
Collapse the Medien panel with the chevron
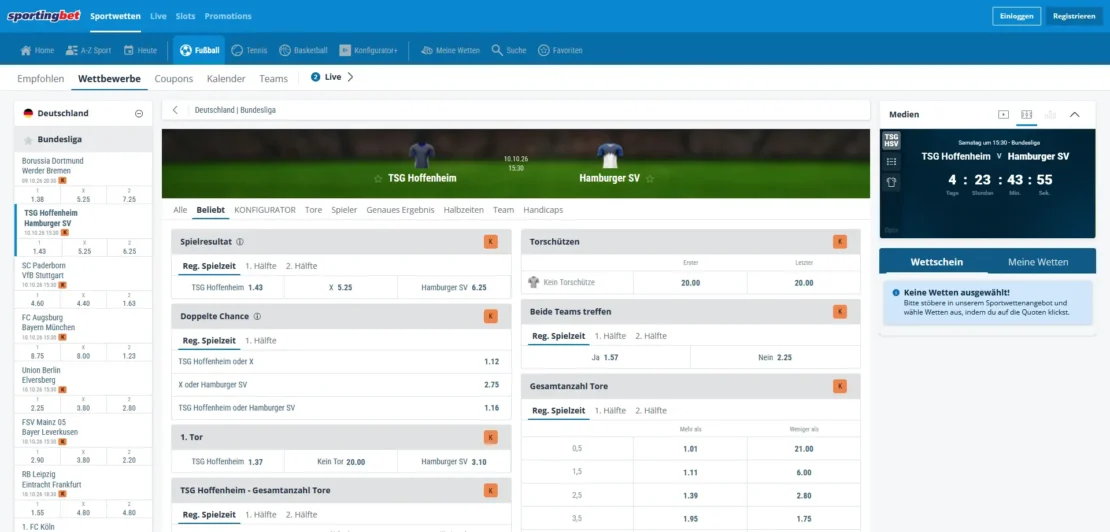point(1075,114)
